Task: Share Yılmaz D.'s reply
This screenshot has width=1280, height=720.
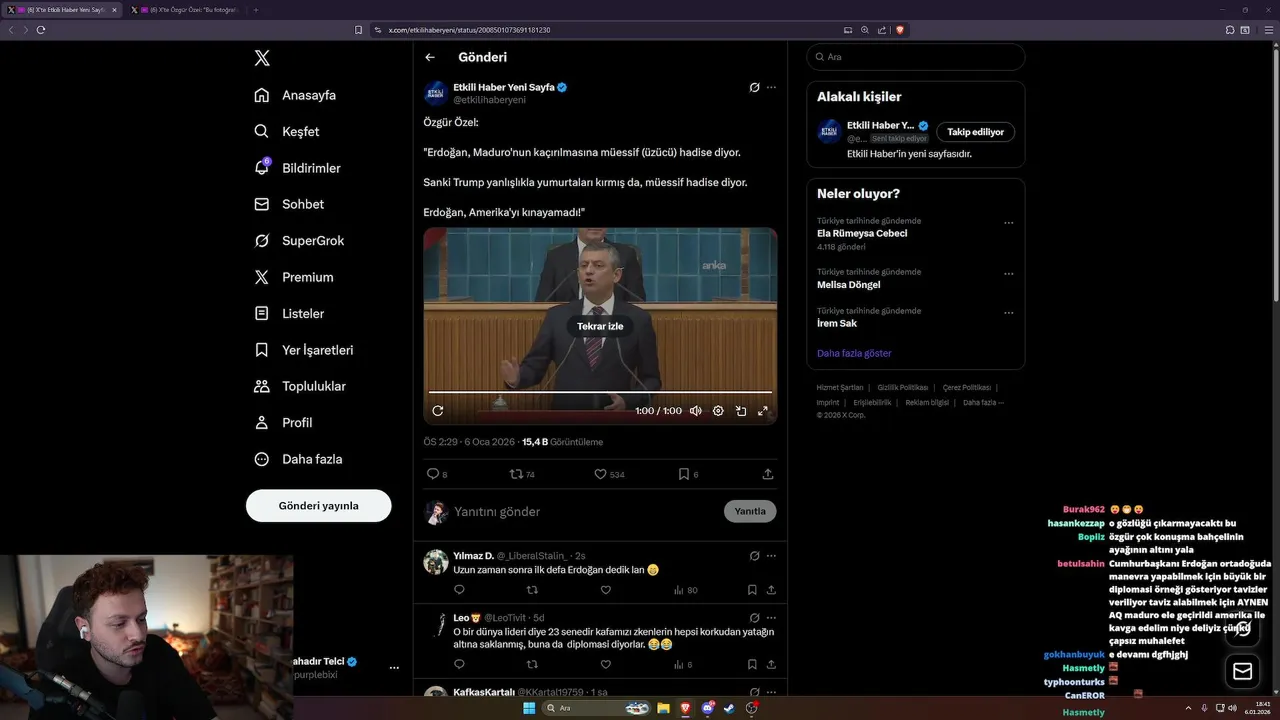Action: pos(771,590)
